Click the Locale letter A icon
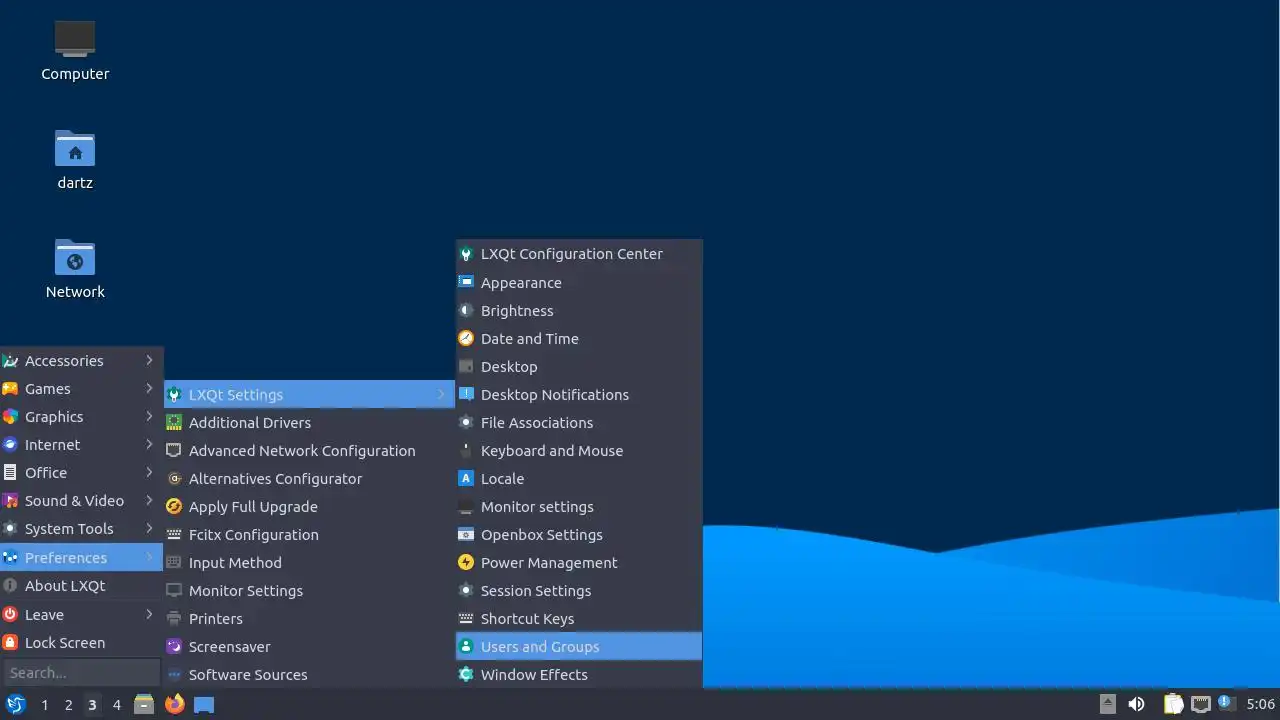 coord(466,479)
